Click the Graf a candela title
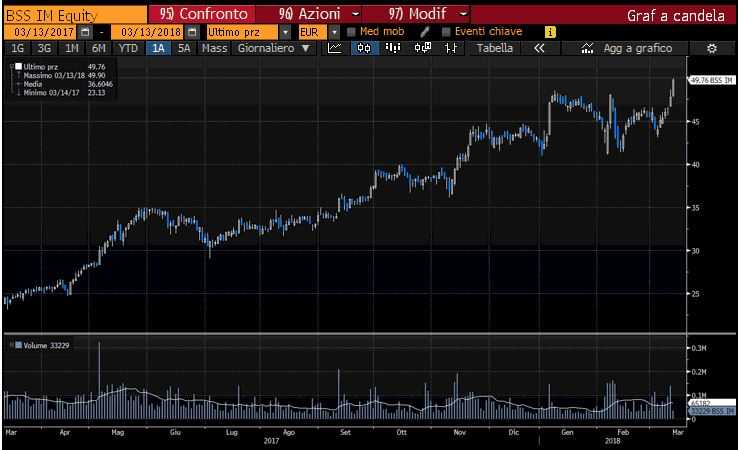This screenshot has width=738, height=450. [675, 16]
